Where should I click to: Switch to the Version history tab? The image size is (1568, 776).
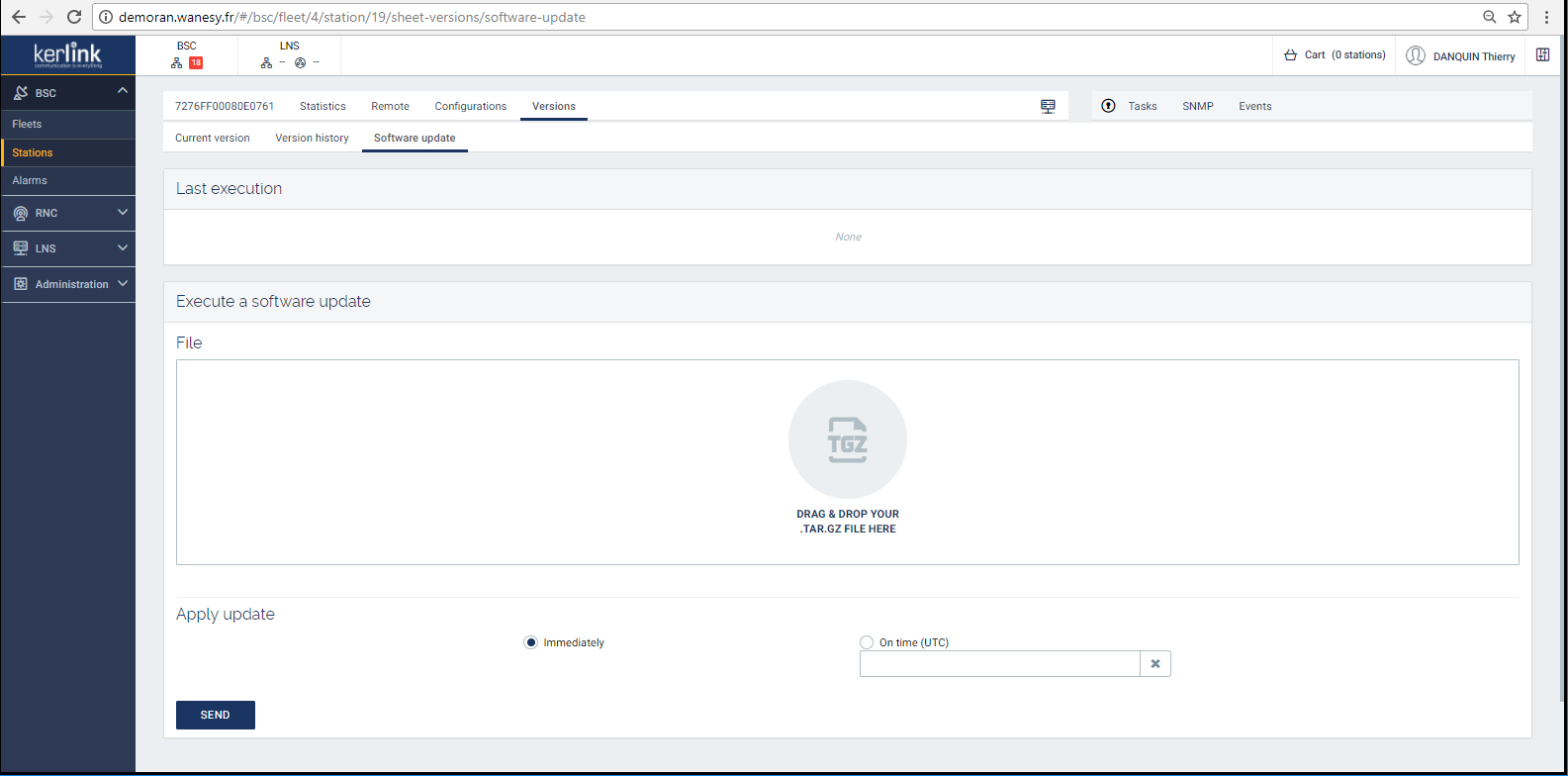point(312,139)
